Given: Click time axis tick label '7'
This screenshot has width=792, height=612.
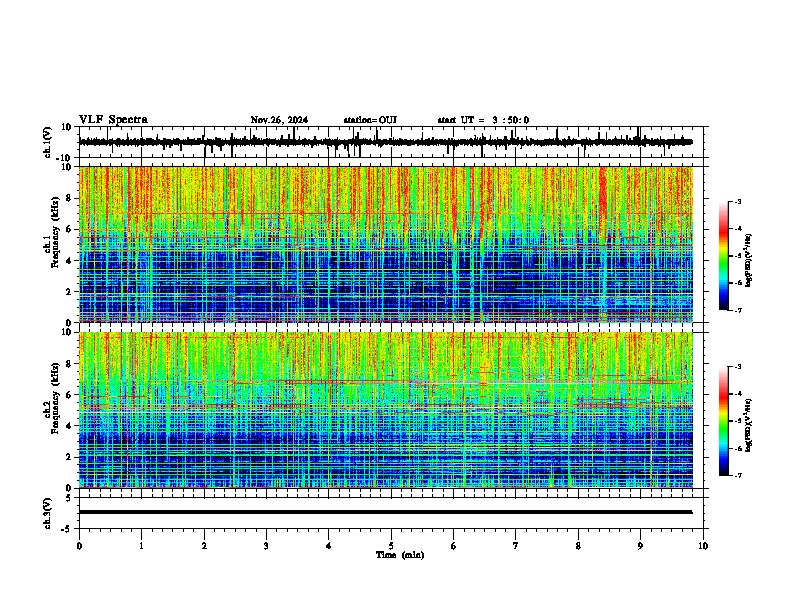Looking at the screenshot, I should pyautogui.click(x=515, y=546).
